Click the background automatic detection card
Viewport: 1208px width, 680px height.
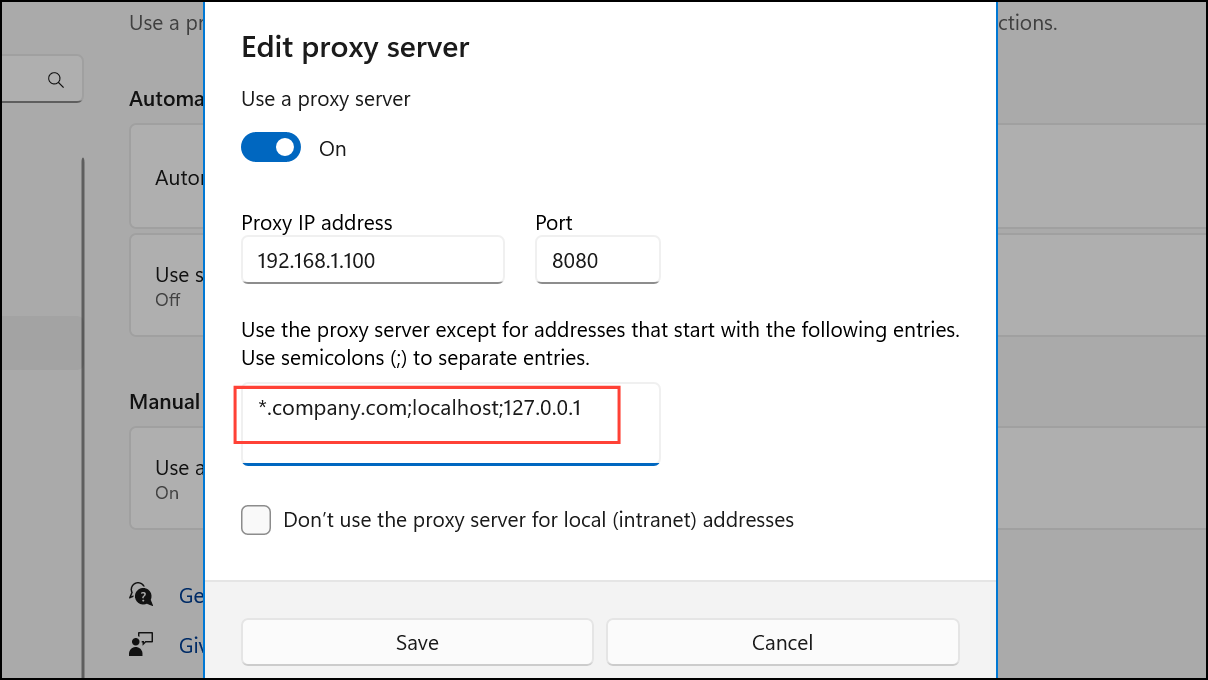pos(167,179)
